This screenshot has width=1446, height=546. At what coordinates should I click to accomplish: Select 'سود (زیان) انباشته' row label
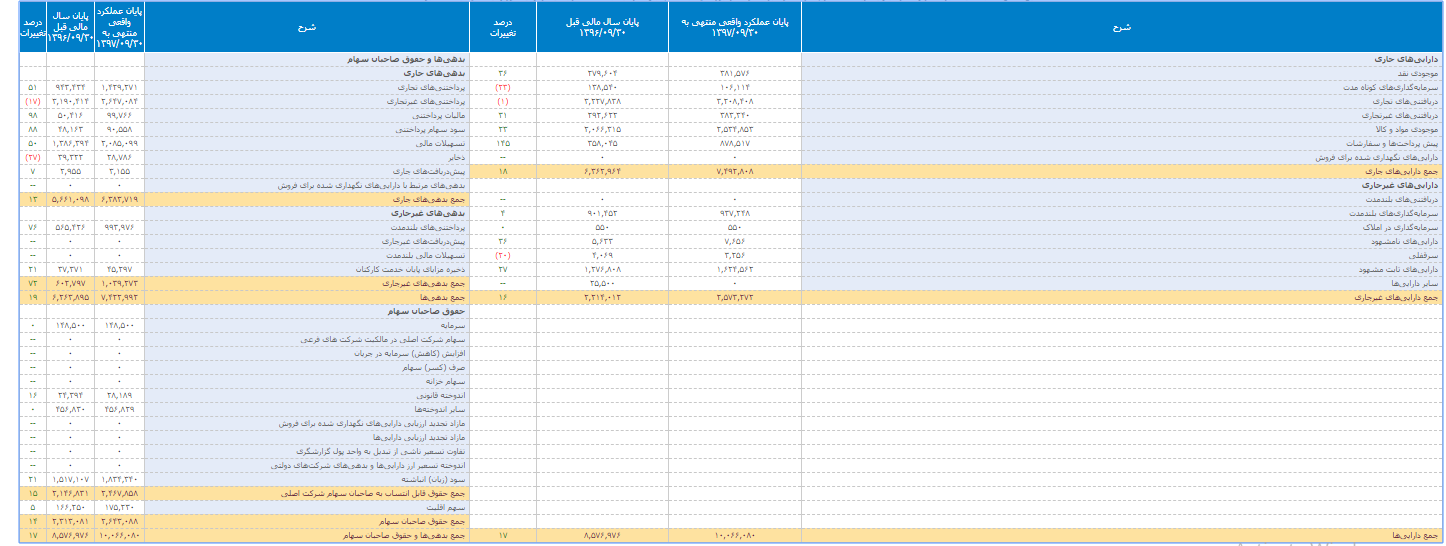[432, 480]
